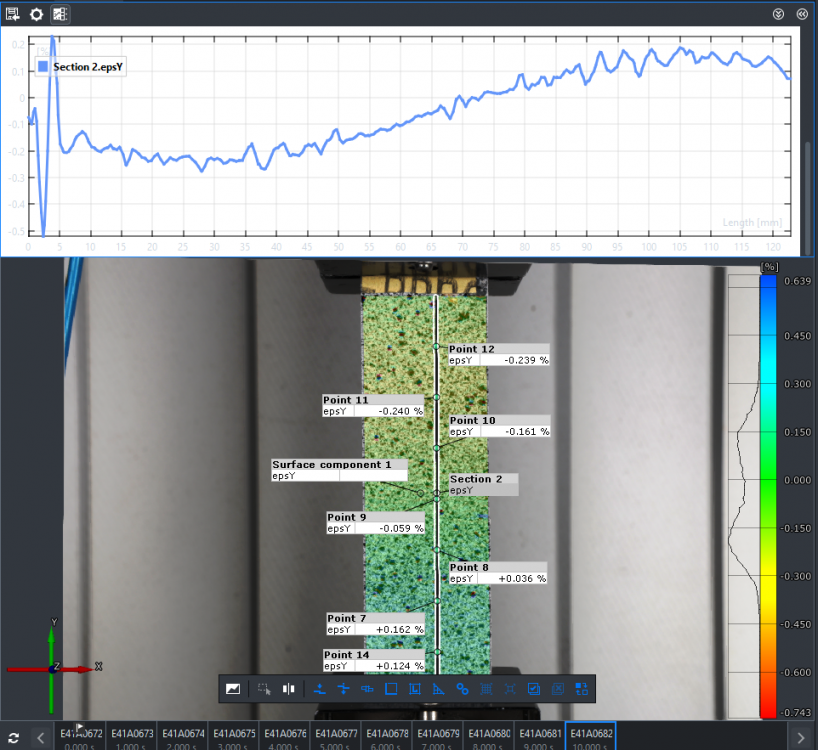Image resolution: width=818 pixels, height=750 pixels.
Task: Collapse diagram panel with double-down chevron
Action: pyautogui.click(x=779, y=14)
